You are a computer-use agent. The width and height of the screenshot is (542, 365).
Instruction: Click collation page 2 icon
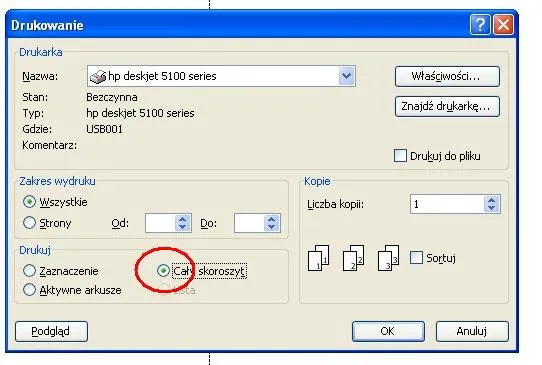point(353,258)
